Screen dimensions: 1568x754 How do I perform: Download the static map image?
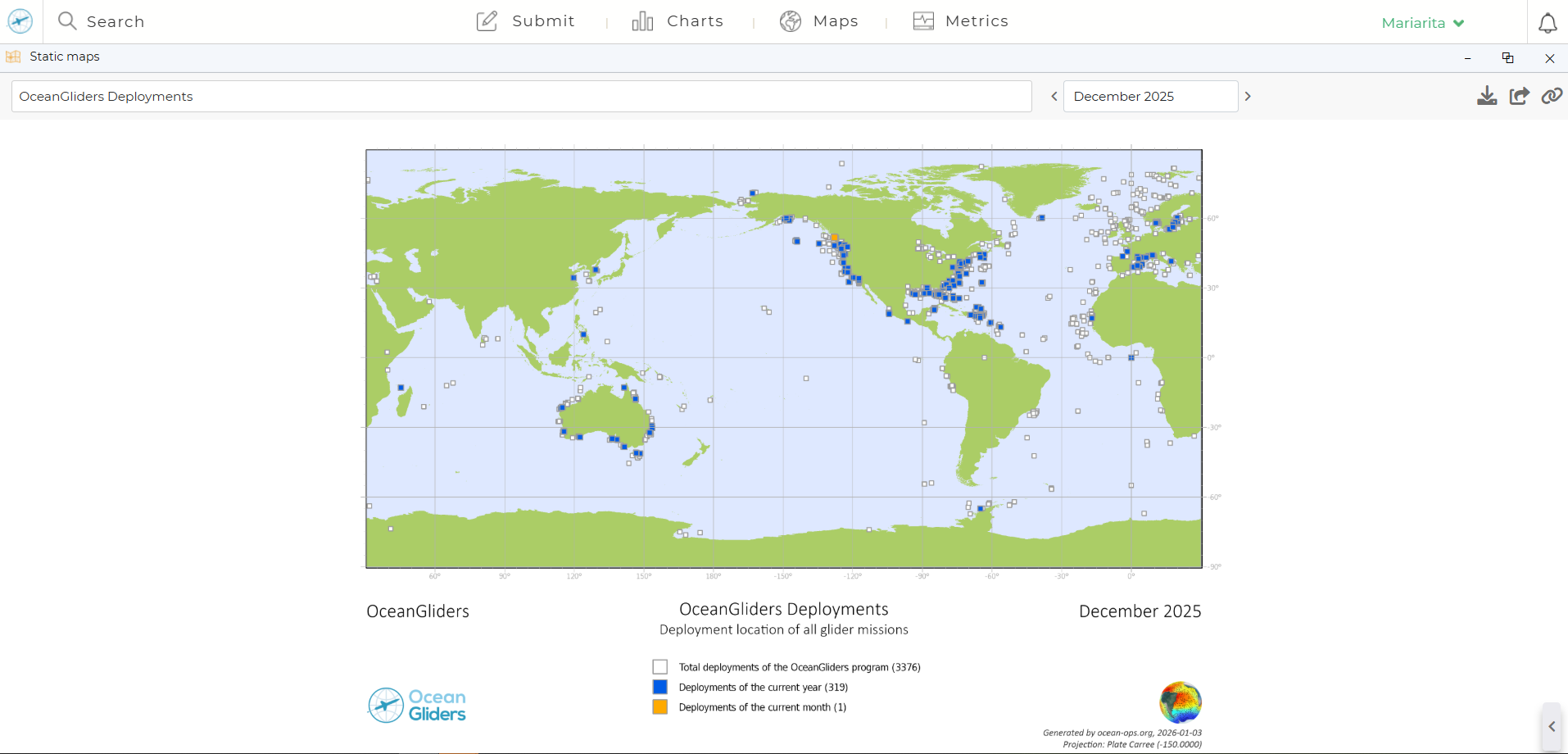pyautogui.click(x=1486, y=97)
